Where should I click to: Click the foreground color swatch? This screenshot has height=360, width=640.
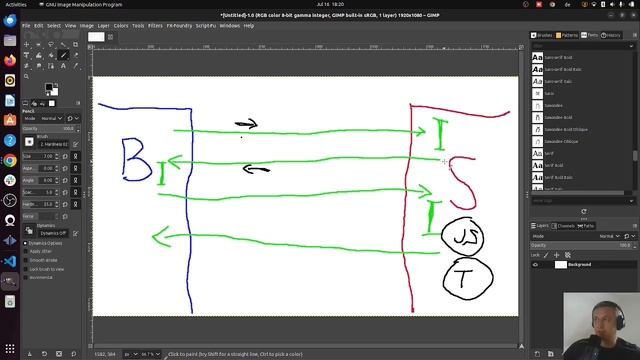(x=49, y=87)
